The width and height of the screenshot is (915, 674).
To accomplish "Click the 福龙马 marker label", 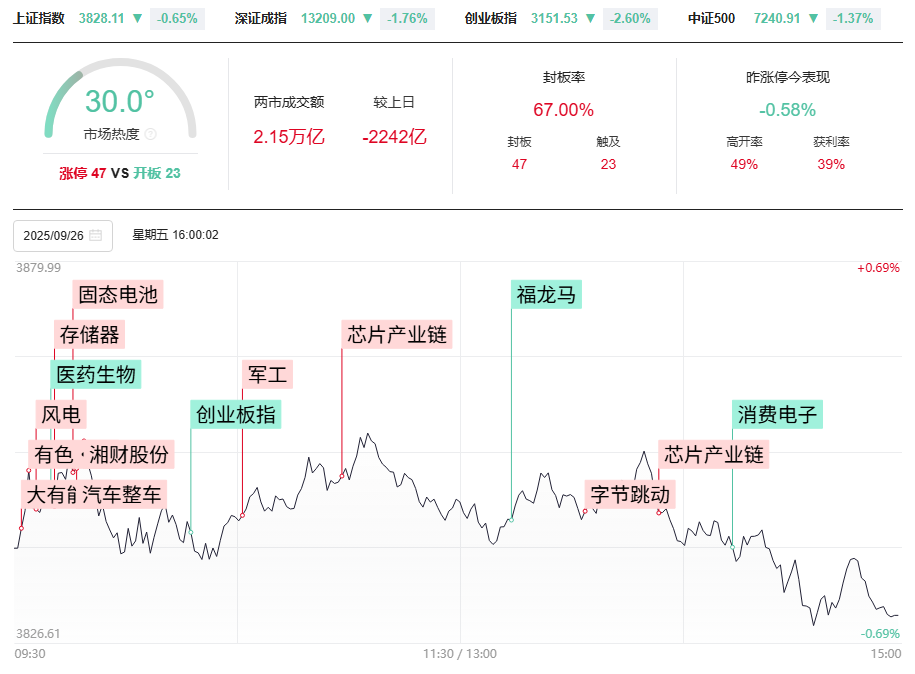I will click(546, 295).
